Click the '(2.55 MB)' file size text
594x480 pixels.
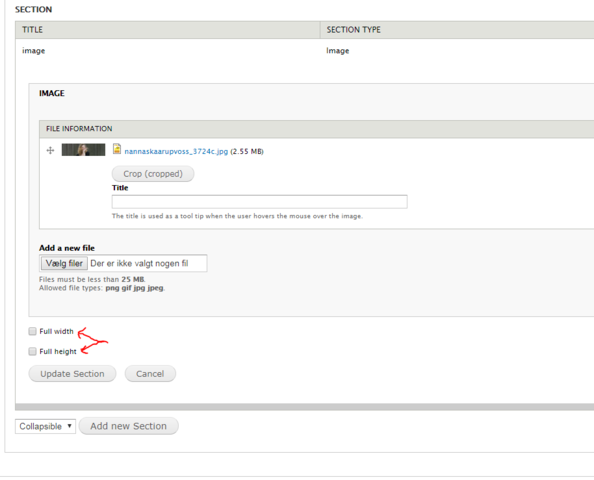pyautogui.click(x=247, y=152)
